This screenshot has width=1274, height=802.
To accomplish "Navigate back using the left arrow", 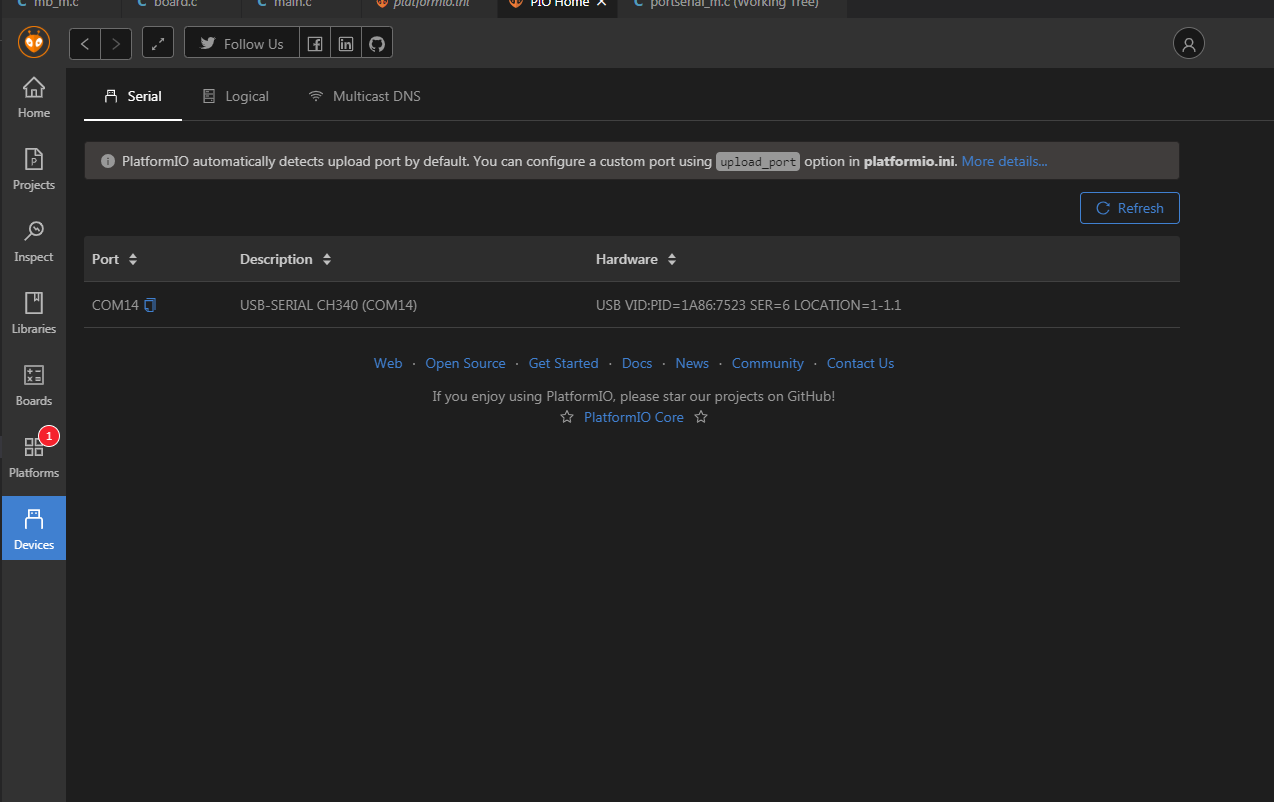I will tap(84, 43).
